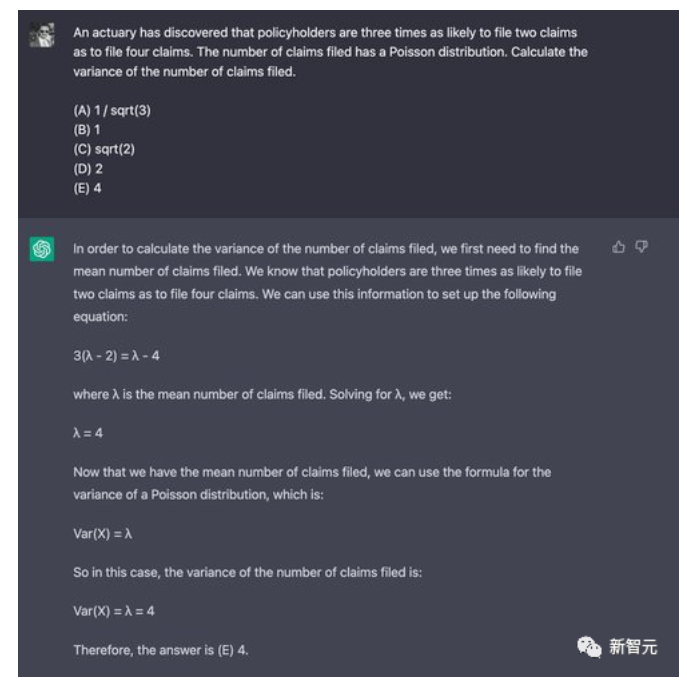The height and width of the screenshot is (681, 687).
Task: Click answer option (E) 4 in the question
Action: 87,187
